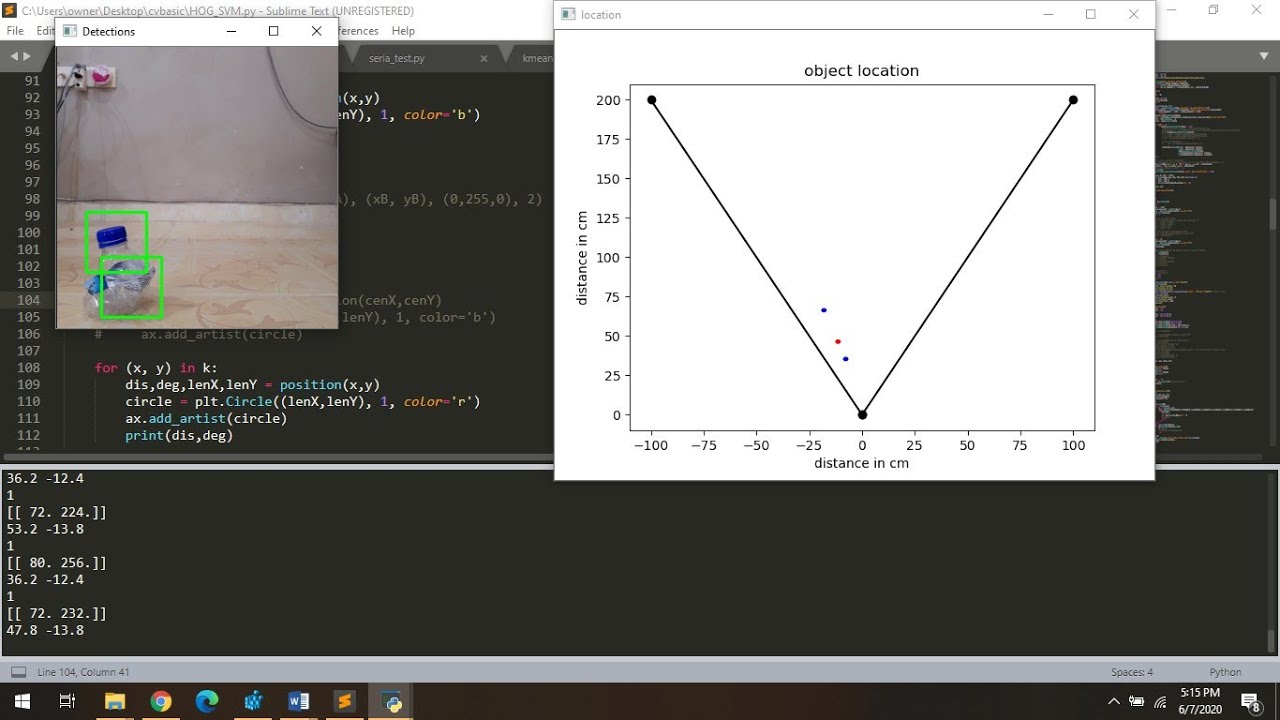Change indentation via Spaces: 4

[1132, 672]
